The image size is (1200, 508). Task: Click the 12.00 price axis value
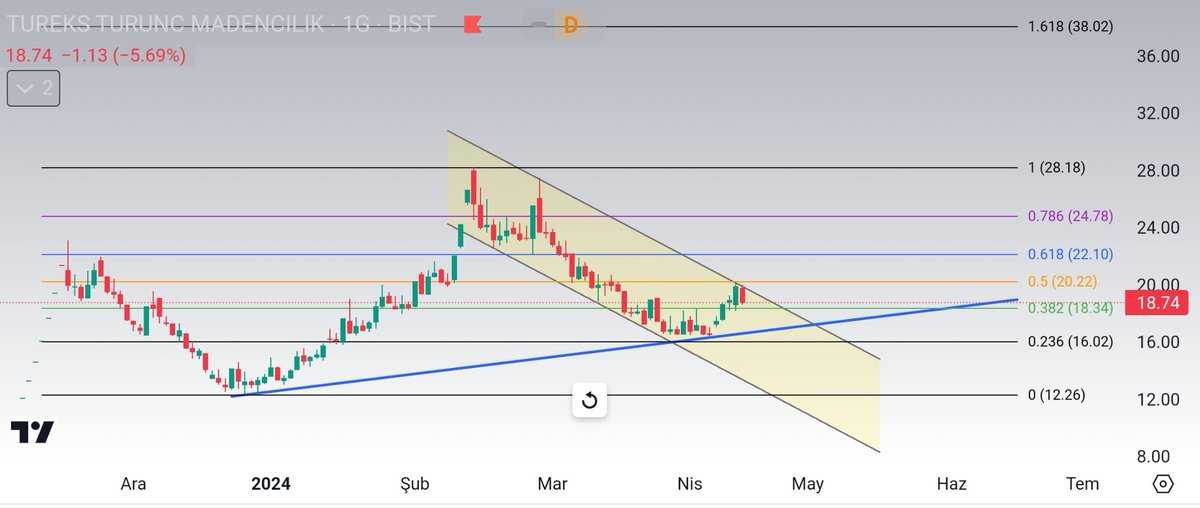tap(1158, 399)
